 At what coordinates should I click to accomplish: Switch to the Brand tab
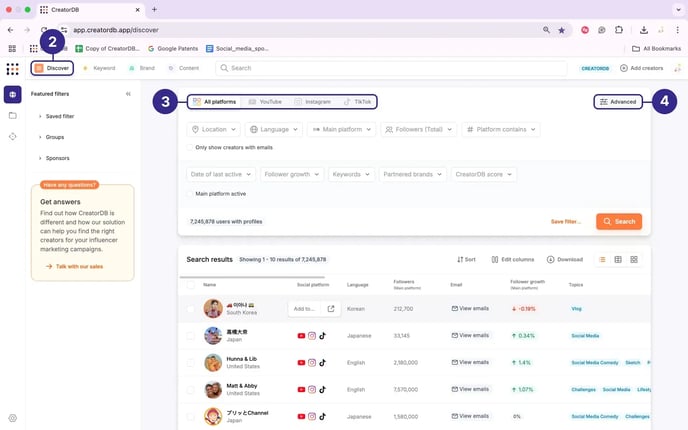(x=142, y=68)
